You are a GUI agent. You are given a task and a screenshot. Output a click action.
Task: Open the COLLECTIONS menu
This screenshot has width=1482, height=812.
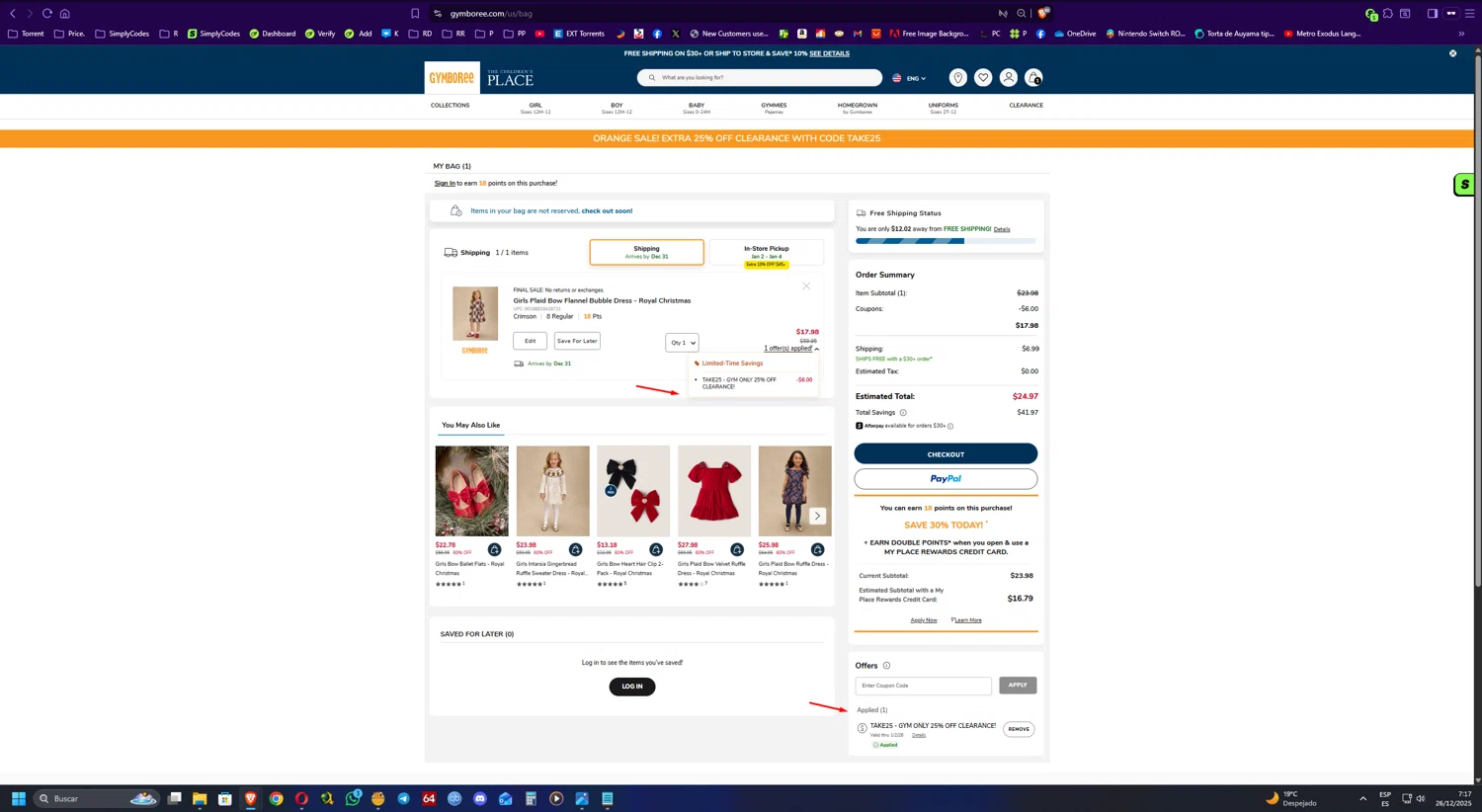click(450, 106)
